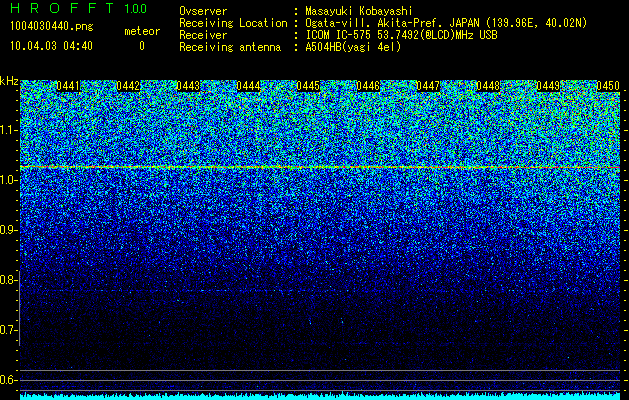This screenshot has width=629, height=400.
Task: Click the red carrier signal line
Action: [x=320, y=166]
